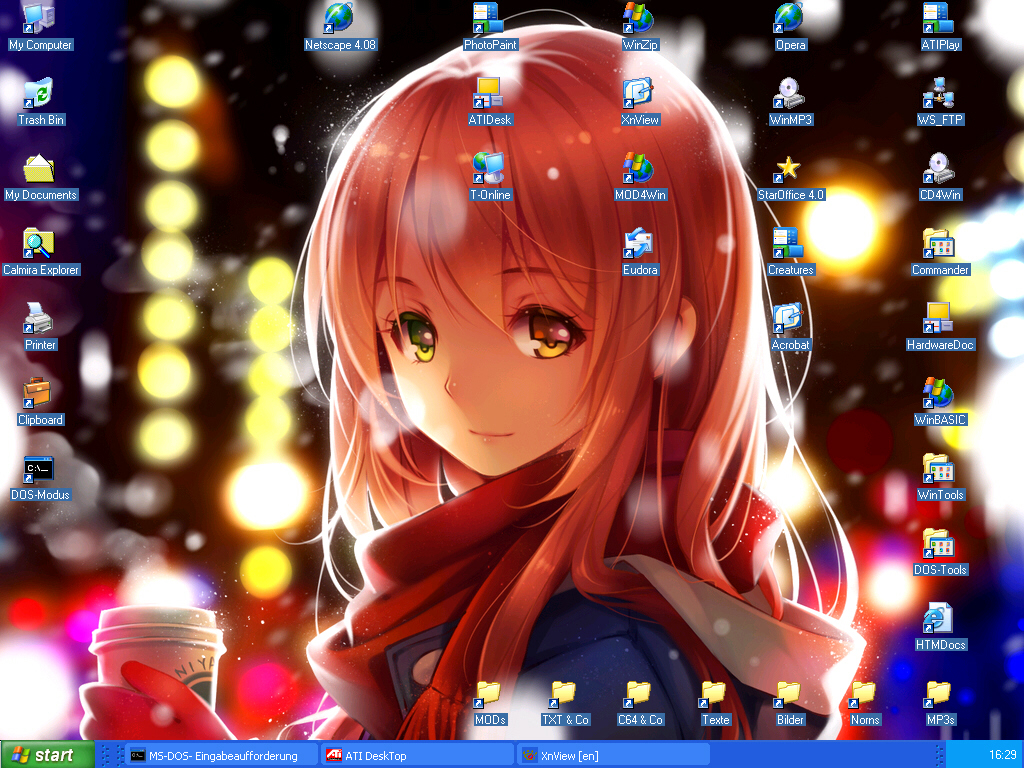The image size is (1024, 768).
Task: Click the 16:29 taskbar clock
Action: pyautogui.click(x=1002, y=755)
